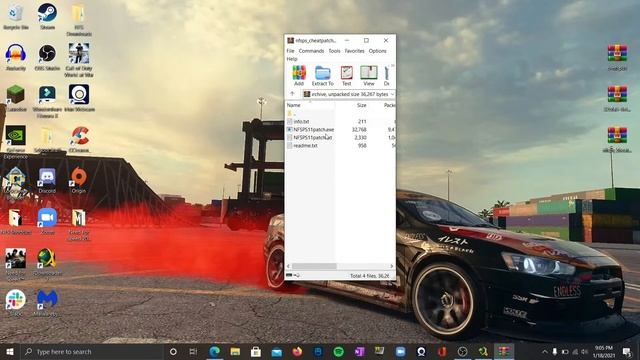Select the Minecraft grass block desktop icon
This screenshot has width=640, height=360.
[x=16, y=98]
